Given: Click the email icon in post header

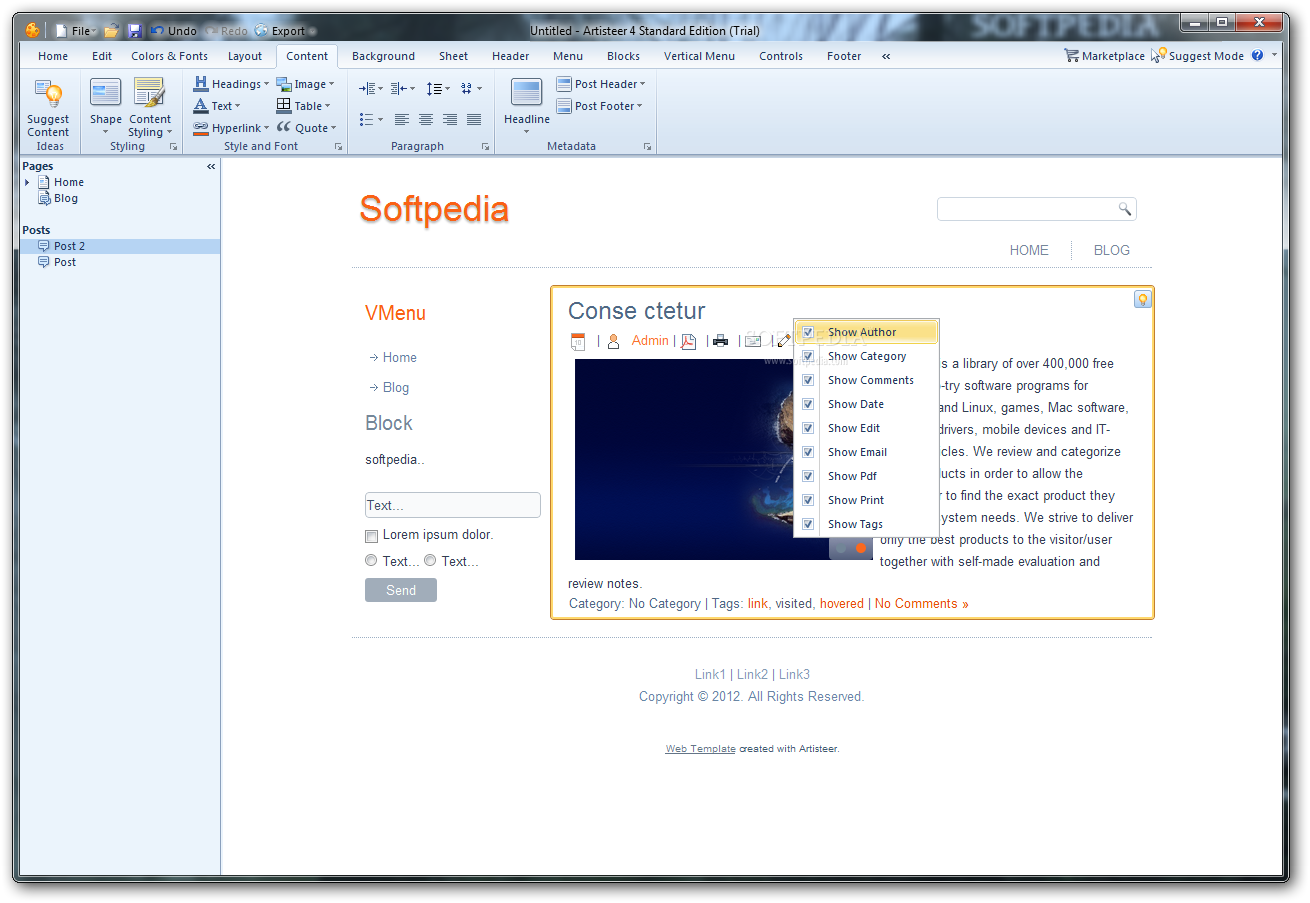Looking at the screenshot, I should [753, 341].
